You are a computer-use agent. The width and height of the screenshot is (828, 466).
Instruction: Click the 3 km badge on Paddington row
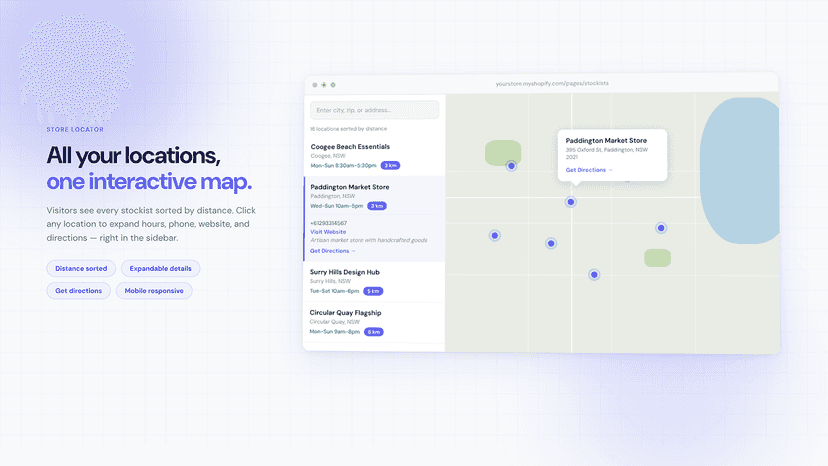point(377,206)
